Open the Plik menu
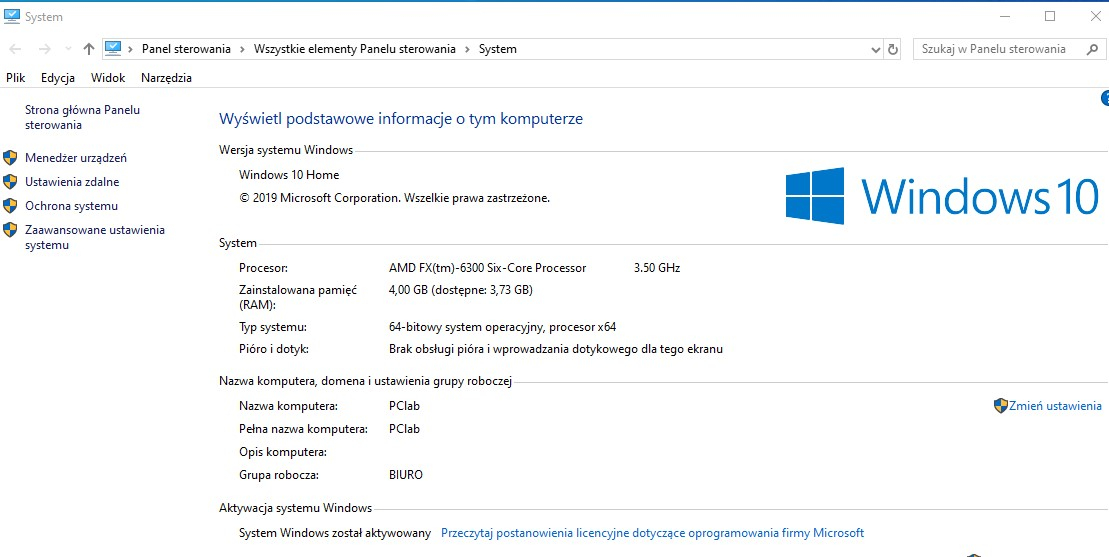This screenshot has height=557, width=1109. point(16,78)
